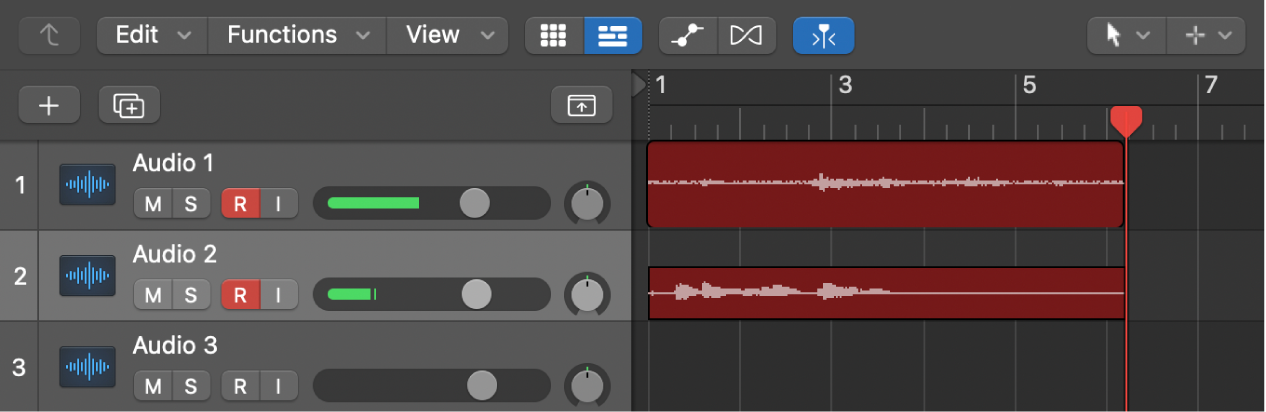Open the Edit menu
1266x412 pixels.
152,35
